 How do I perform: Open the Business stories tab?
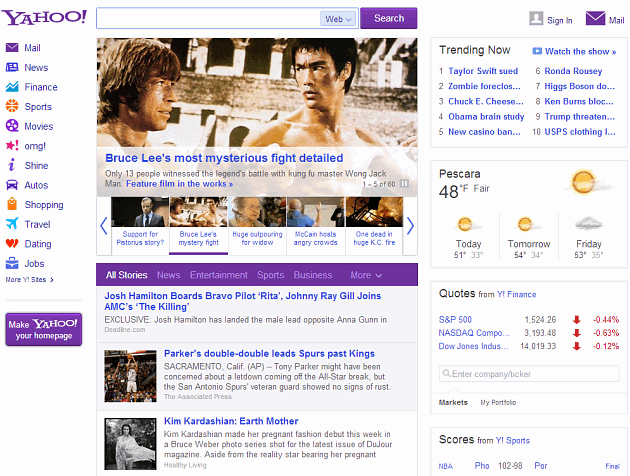coord(313,275)
